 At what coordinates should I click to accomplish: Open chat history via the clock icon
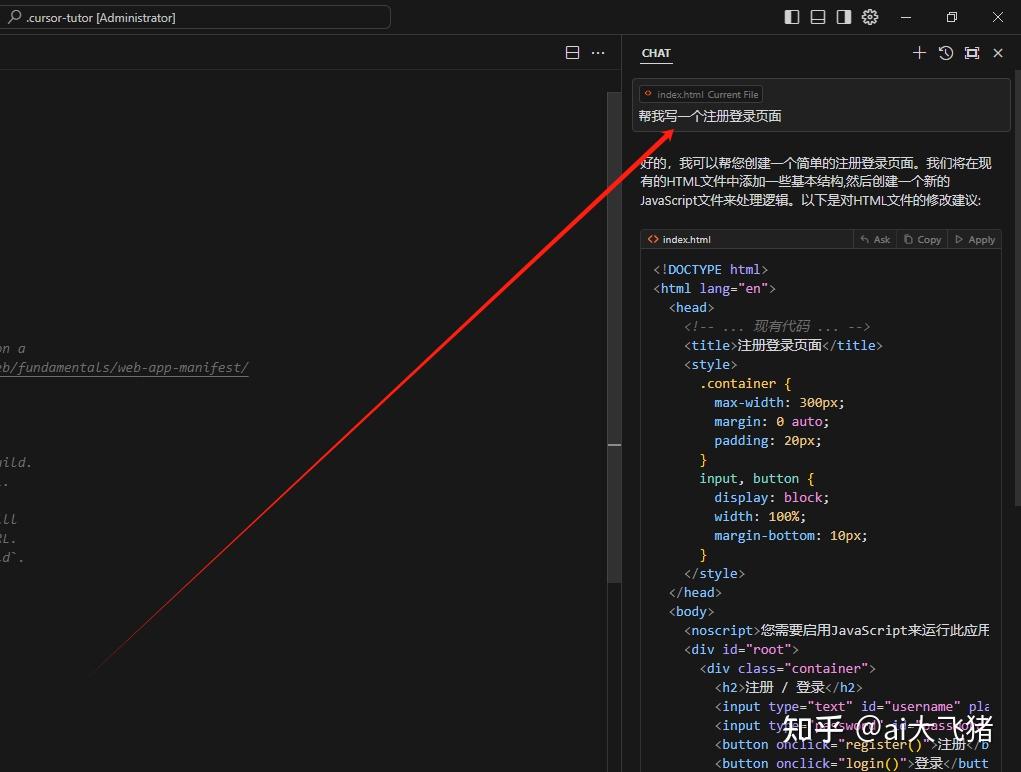945,53
